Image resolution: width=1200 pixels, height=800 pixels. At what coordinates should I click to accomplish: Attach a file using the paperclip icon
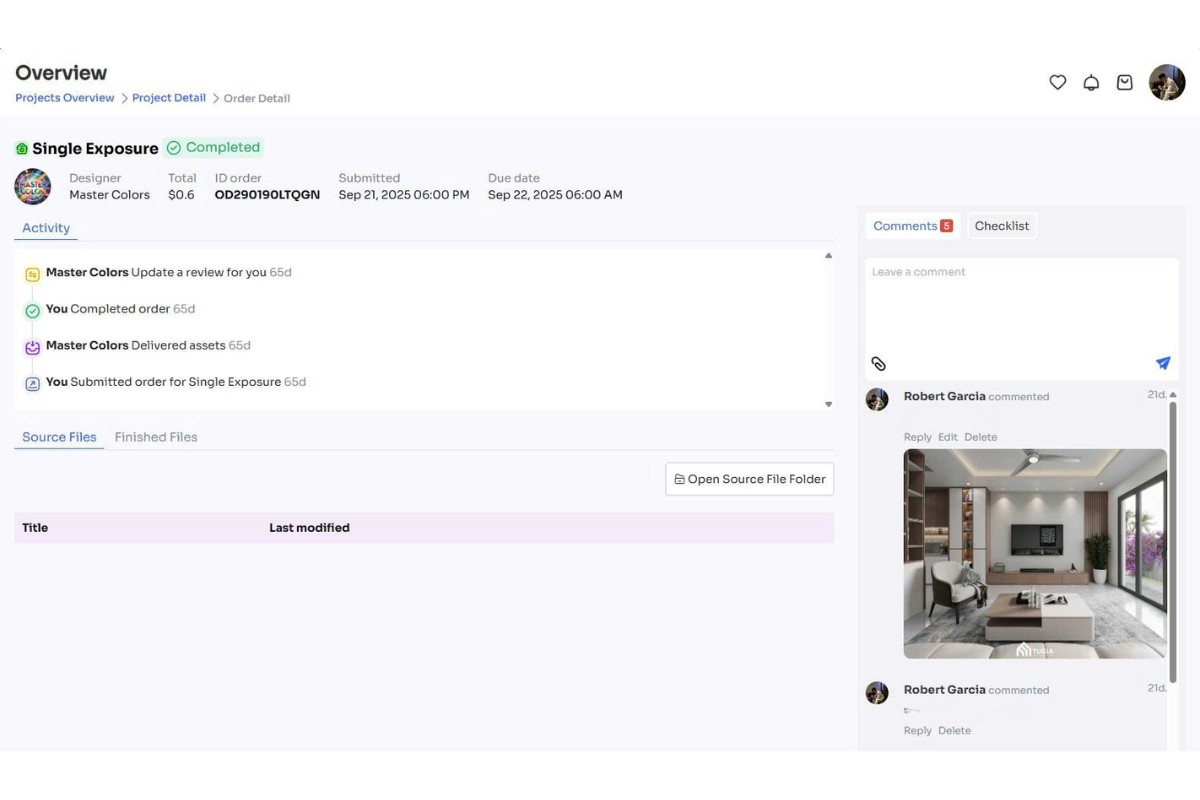pos(879,363)
